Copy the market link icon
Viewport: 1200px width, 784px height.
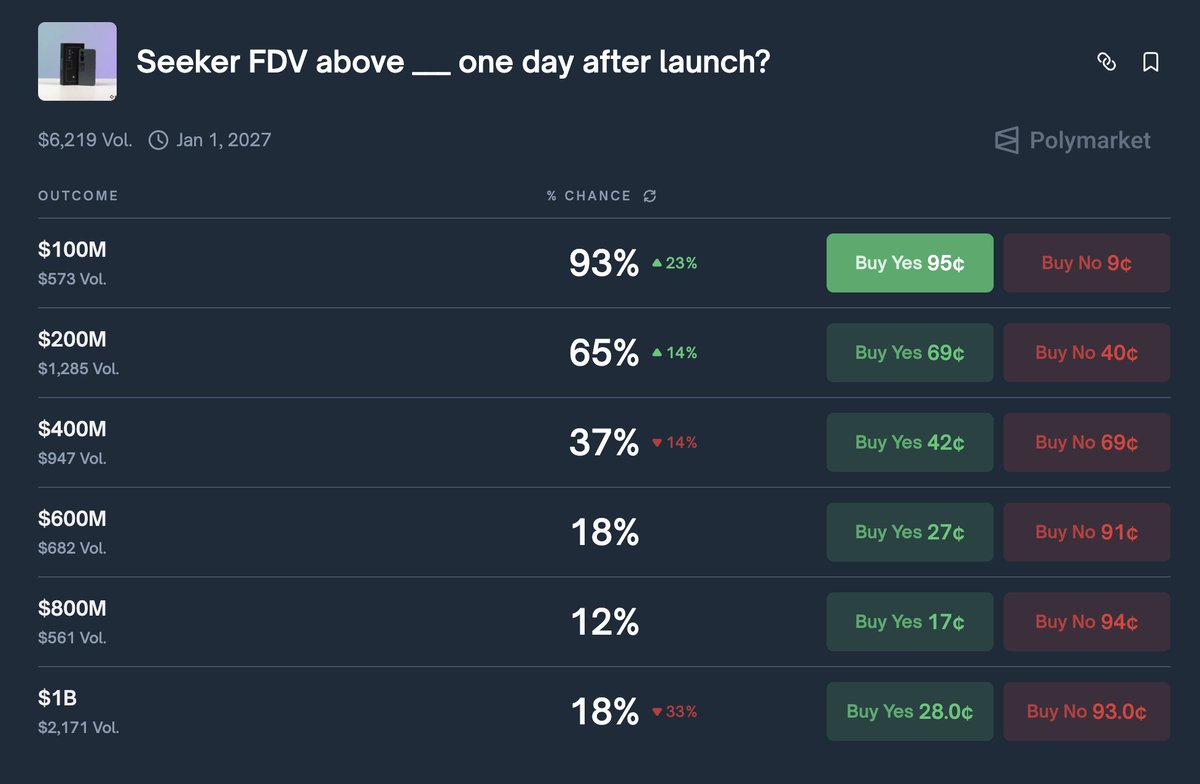[1106, 62]
